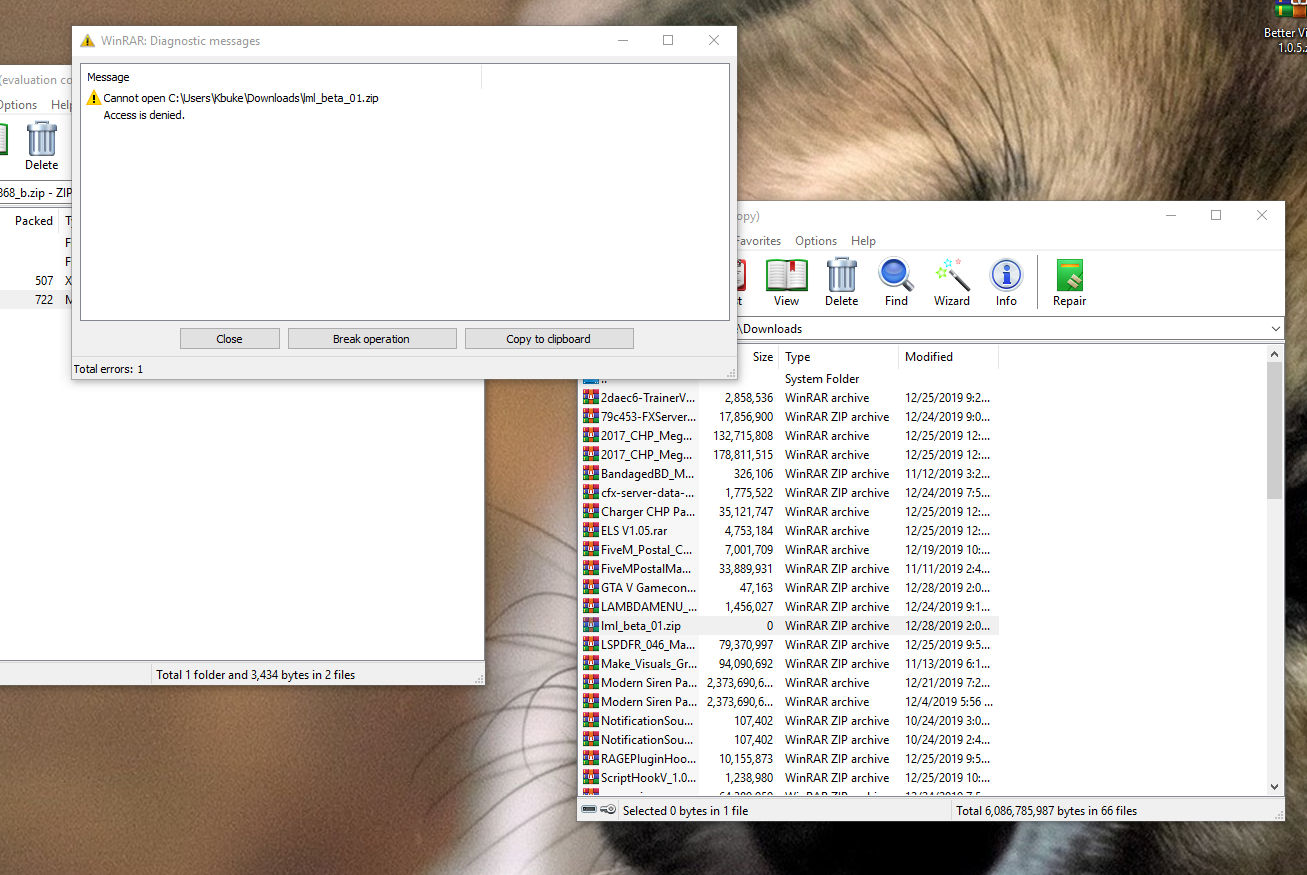The height and width of the screenshot is (875, 1307).
Task: Click the Downloads path address field
Action: point(1001,329)
